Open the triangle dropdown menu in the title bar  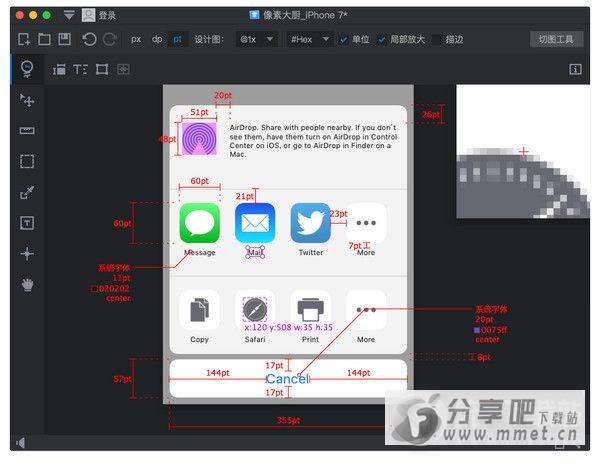(69, 15)
